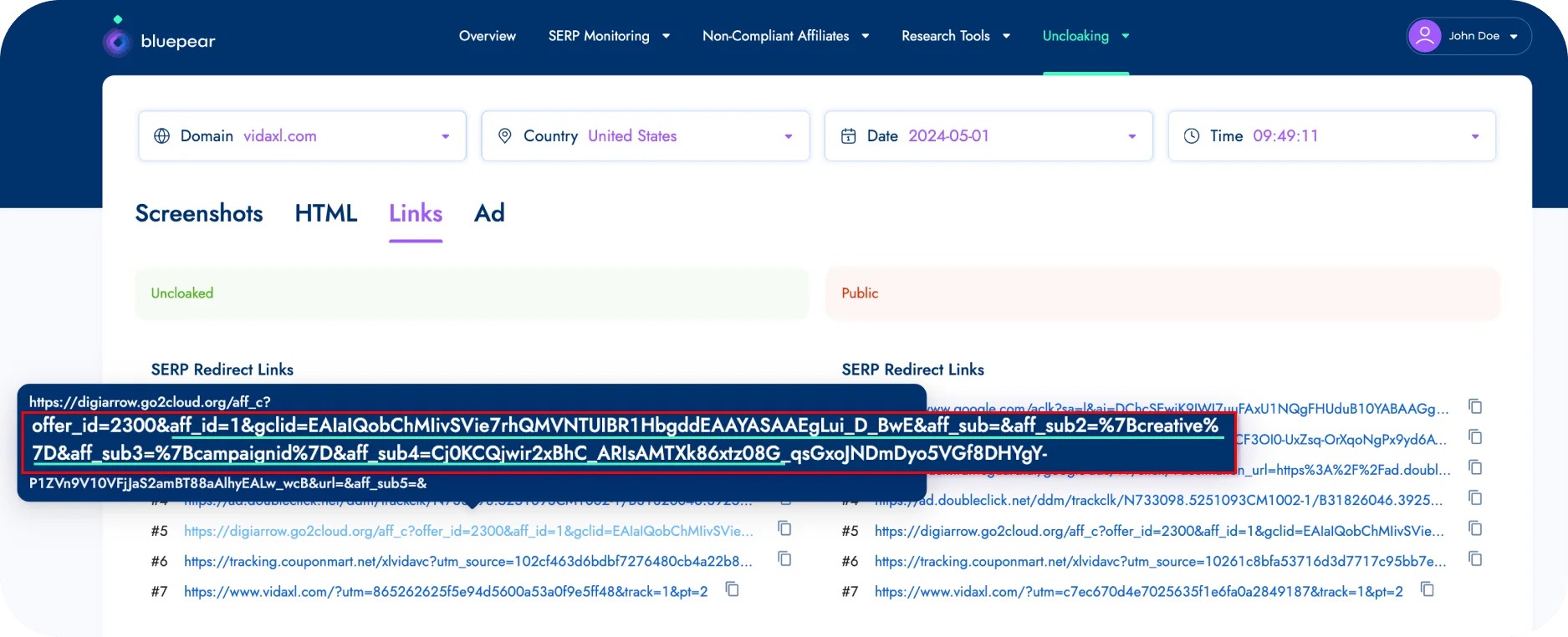Copy Public link #7 vidaxl.com

point(1428,589)
